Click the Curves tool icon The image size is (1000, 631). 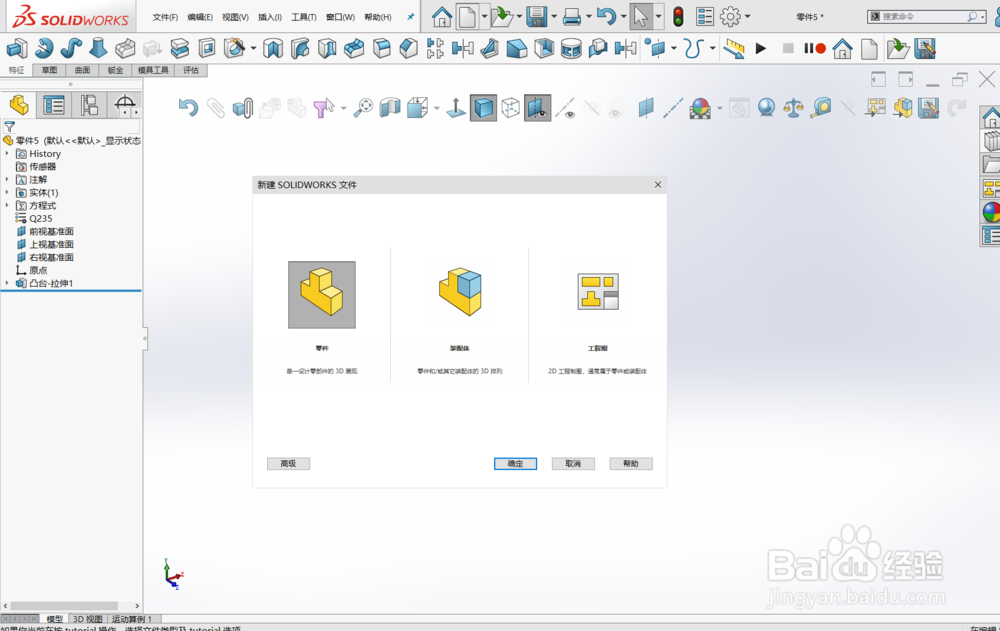[693, 48]
